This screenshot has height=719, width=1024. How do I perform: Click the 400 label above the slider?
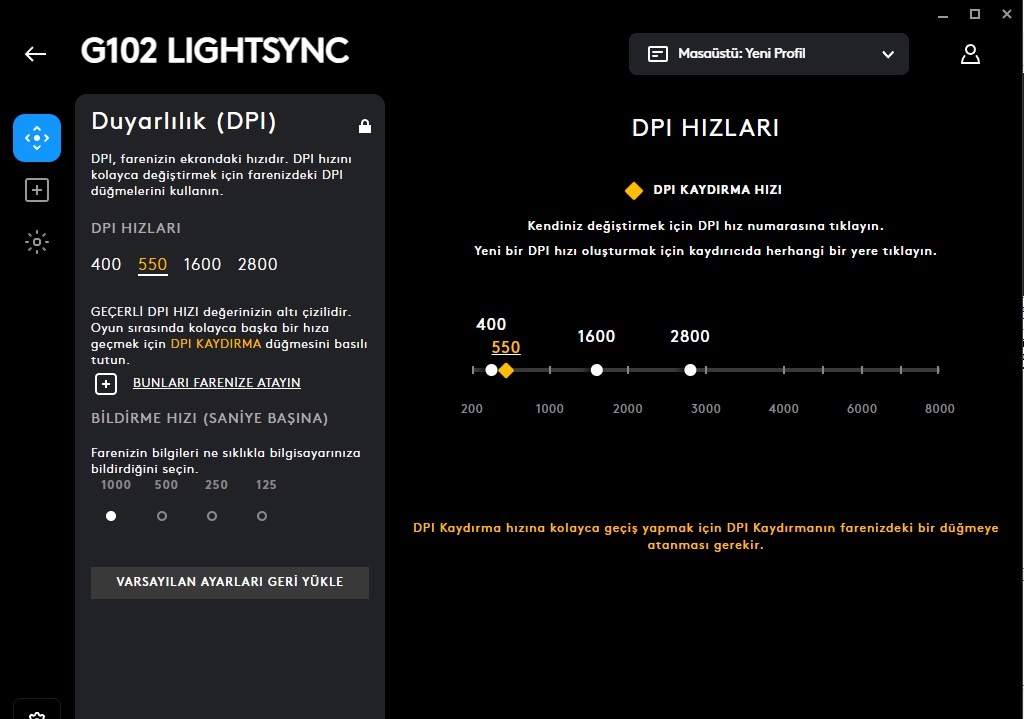491,325
